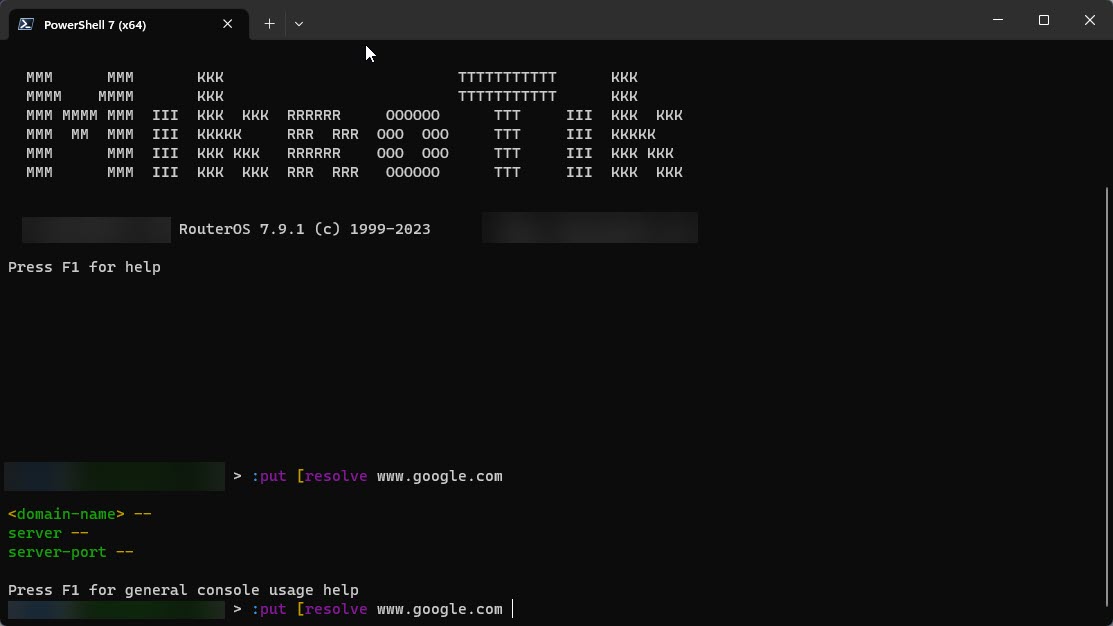Close the terminal window
The image size is (1113, 626).
1090,20
